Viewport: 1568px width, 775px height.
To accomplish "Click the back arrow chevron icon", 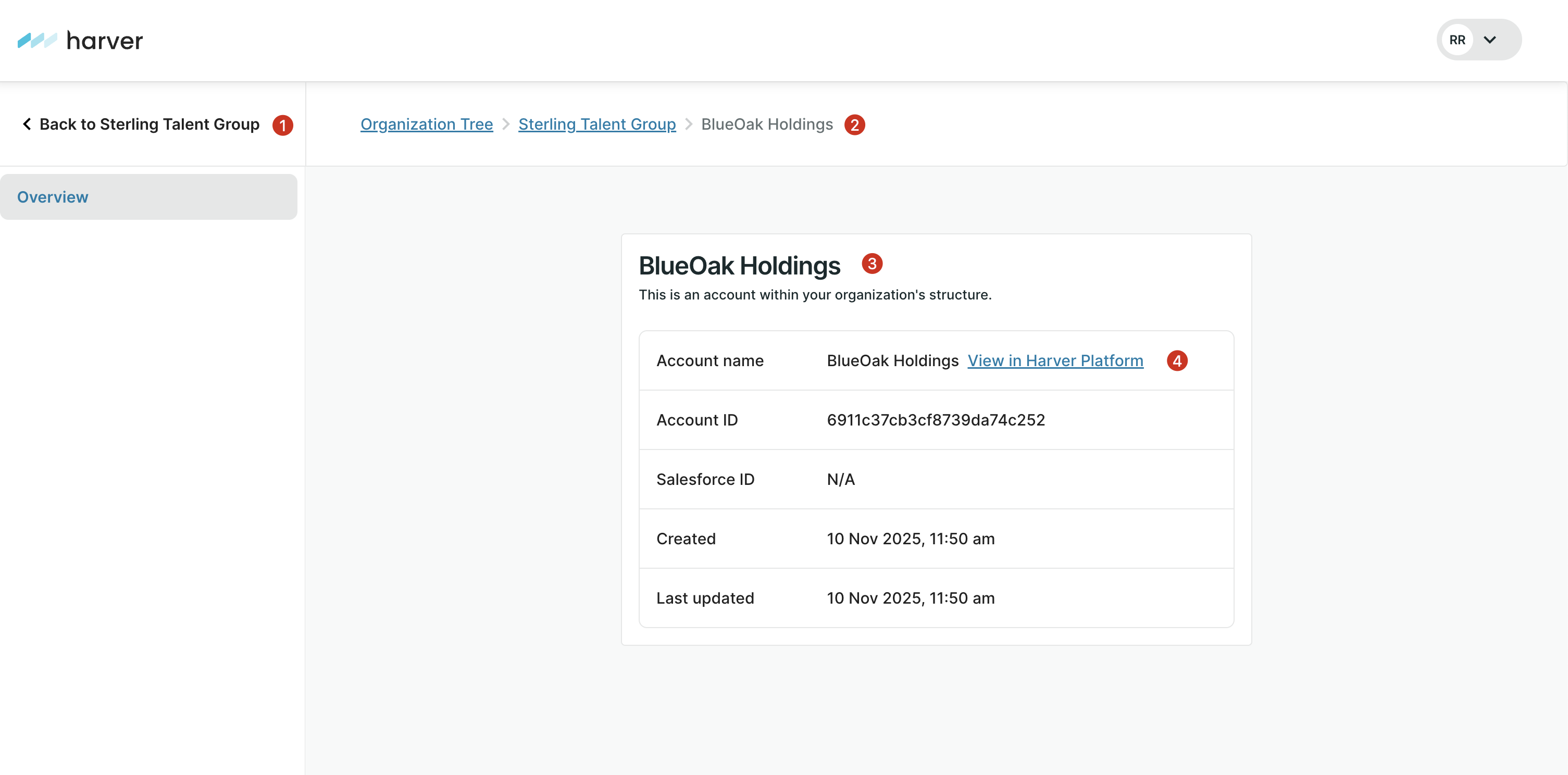I will [27, 124].
